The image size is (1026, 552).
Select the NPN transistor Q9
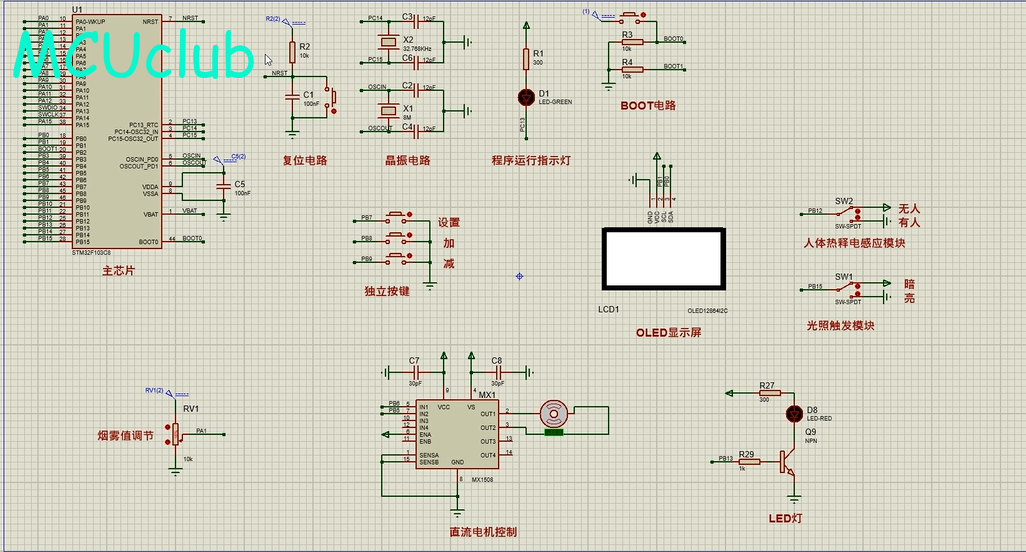(x=787, y=462)
